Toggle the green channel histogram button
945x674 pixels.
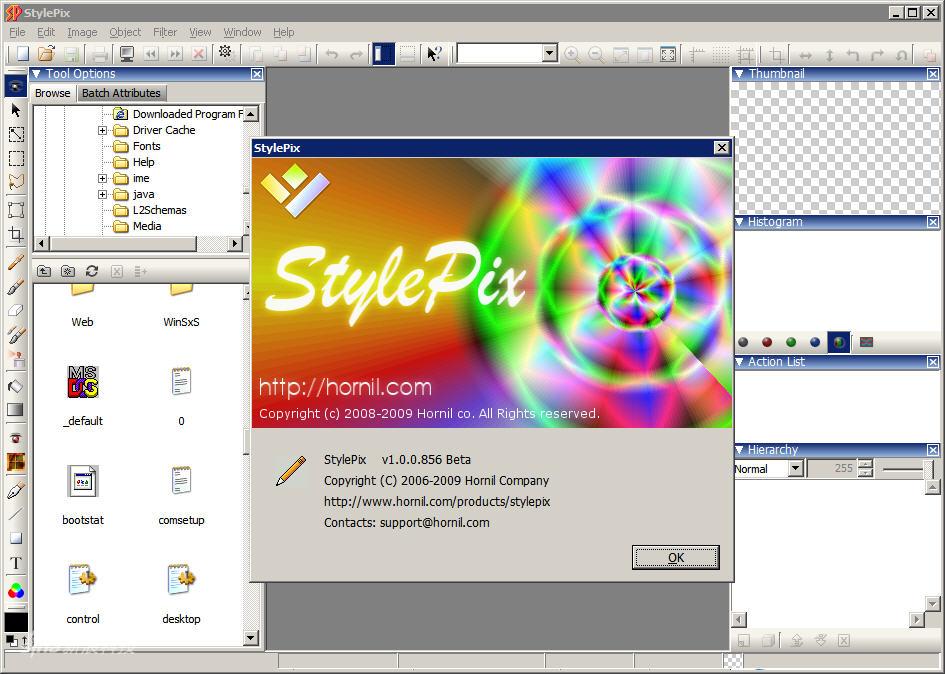pyautogui.click(x=791, y=342)
